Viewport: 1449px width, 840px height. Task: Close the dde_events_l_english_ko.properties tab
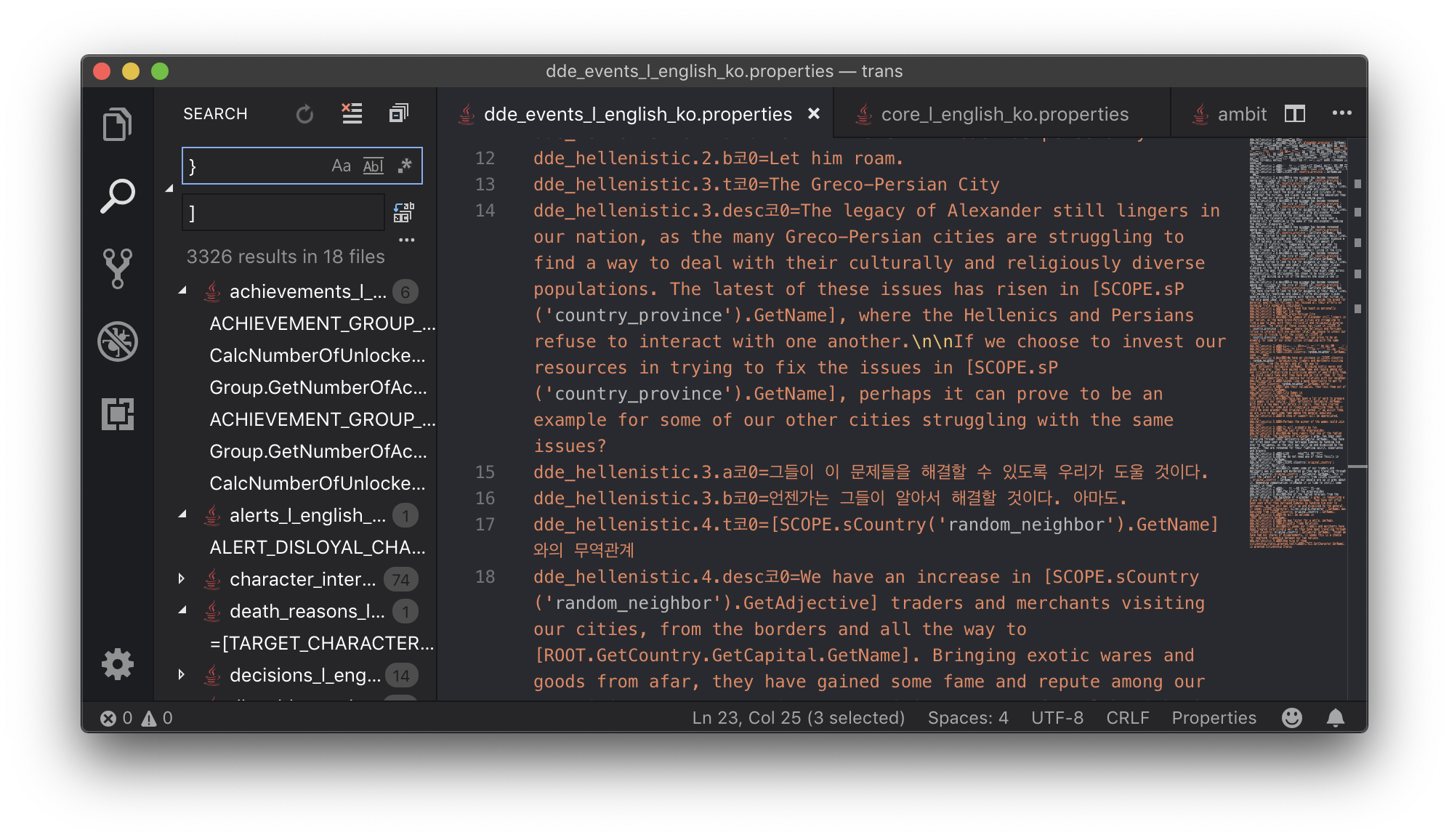[814, 114]
